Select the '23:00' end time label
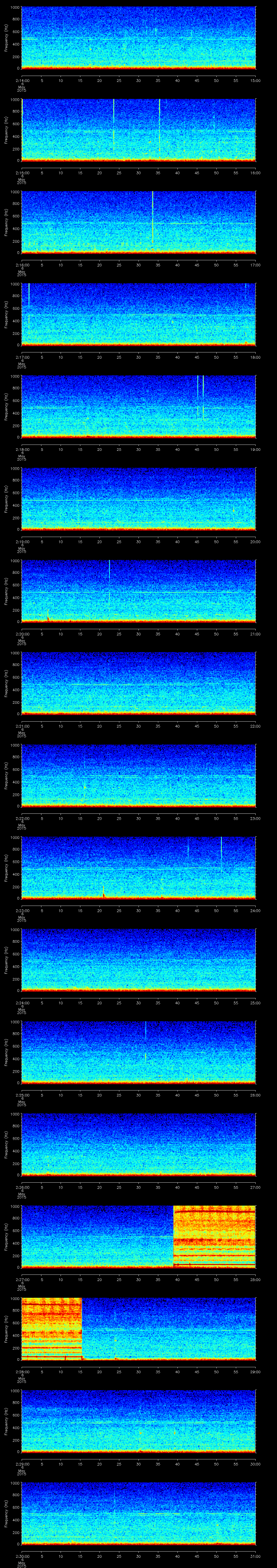The image size is (277, 1568). pyautogui.click(x=256, y=818)
